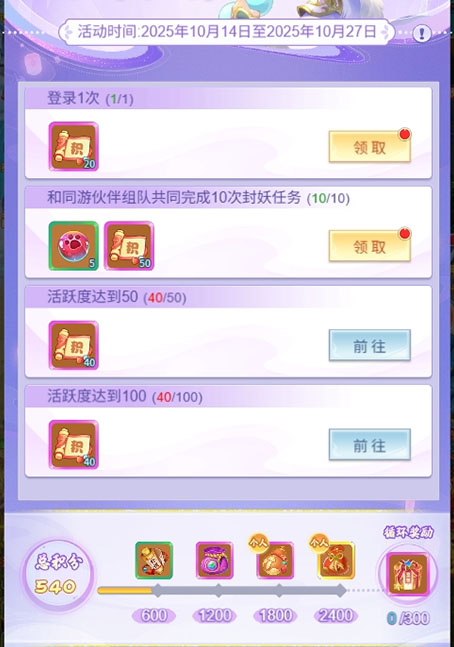View the 600-point milestone reward icon
This screenshot has height=647, width=454.
coord(154,560)
